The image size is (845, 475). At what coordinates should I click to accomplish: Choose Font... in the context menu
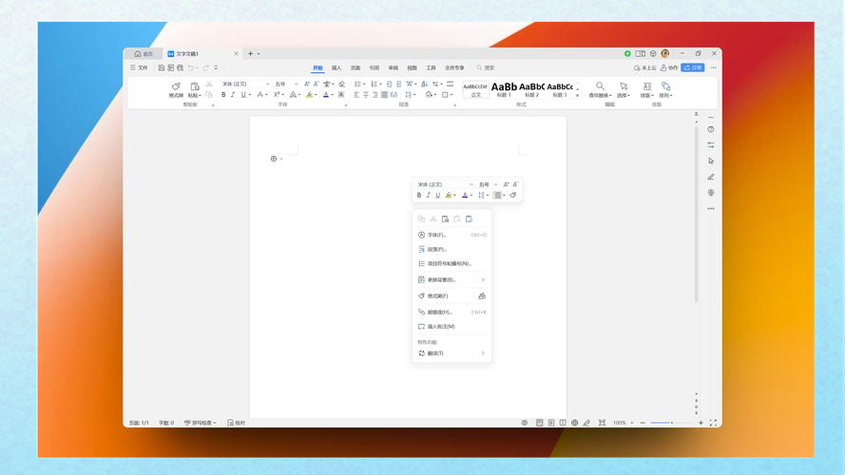pos(452,235)
